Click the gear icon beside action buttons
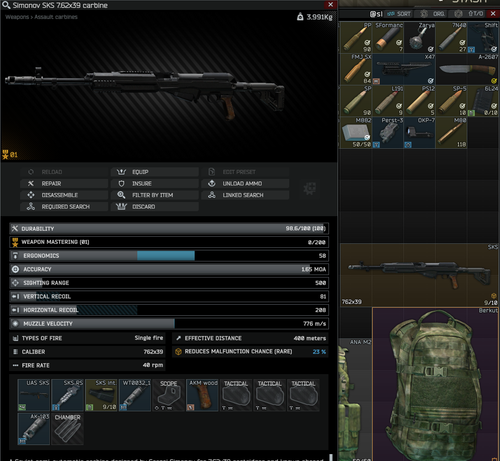The height and width of the screenshot is (461, 500). [x=310, y=189]
